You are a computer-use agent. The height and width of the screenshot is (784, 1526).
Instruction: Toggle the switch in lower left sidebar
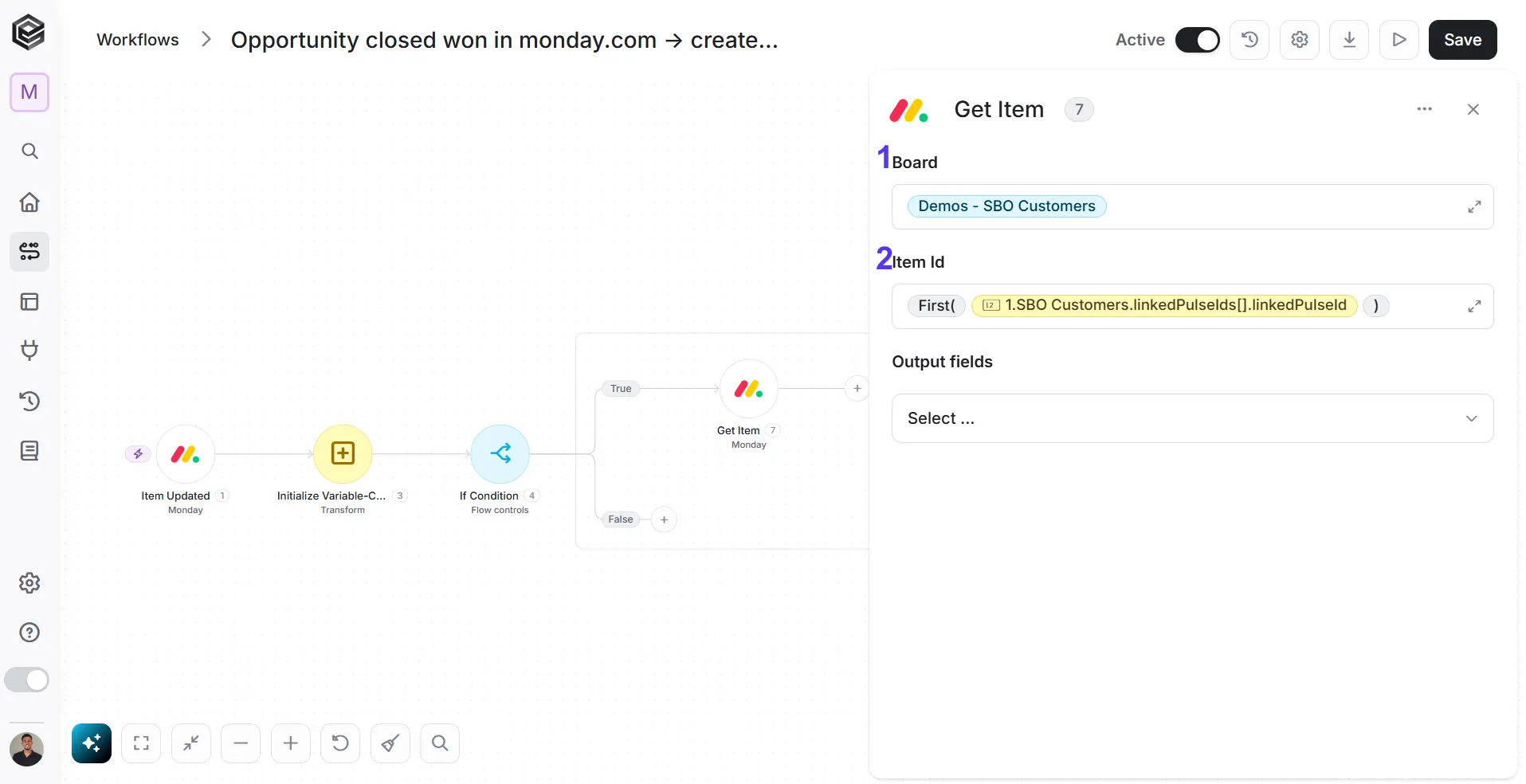27,680
